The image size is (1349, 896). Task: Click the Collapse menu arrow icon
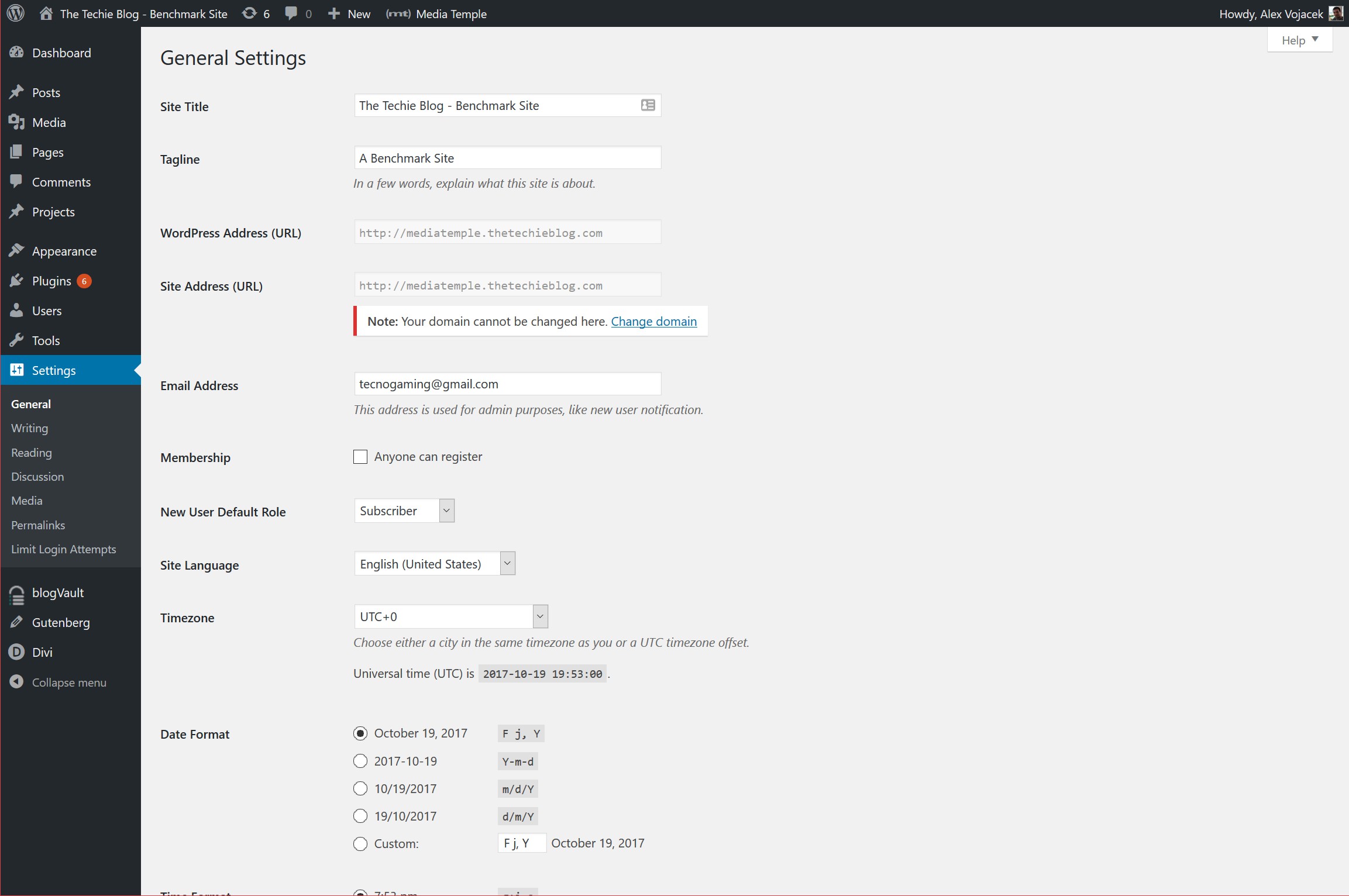pyautogui.click(x=16, y=682)
